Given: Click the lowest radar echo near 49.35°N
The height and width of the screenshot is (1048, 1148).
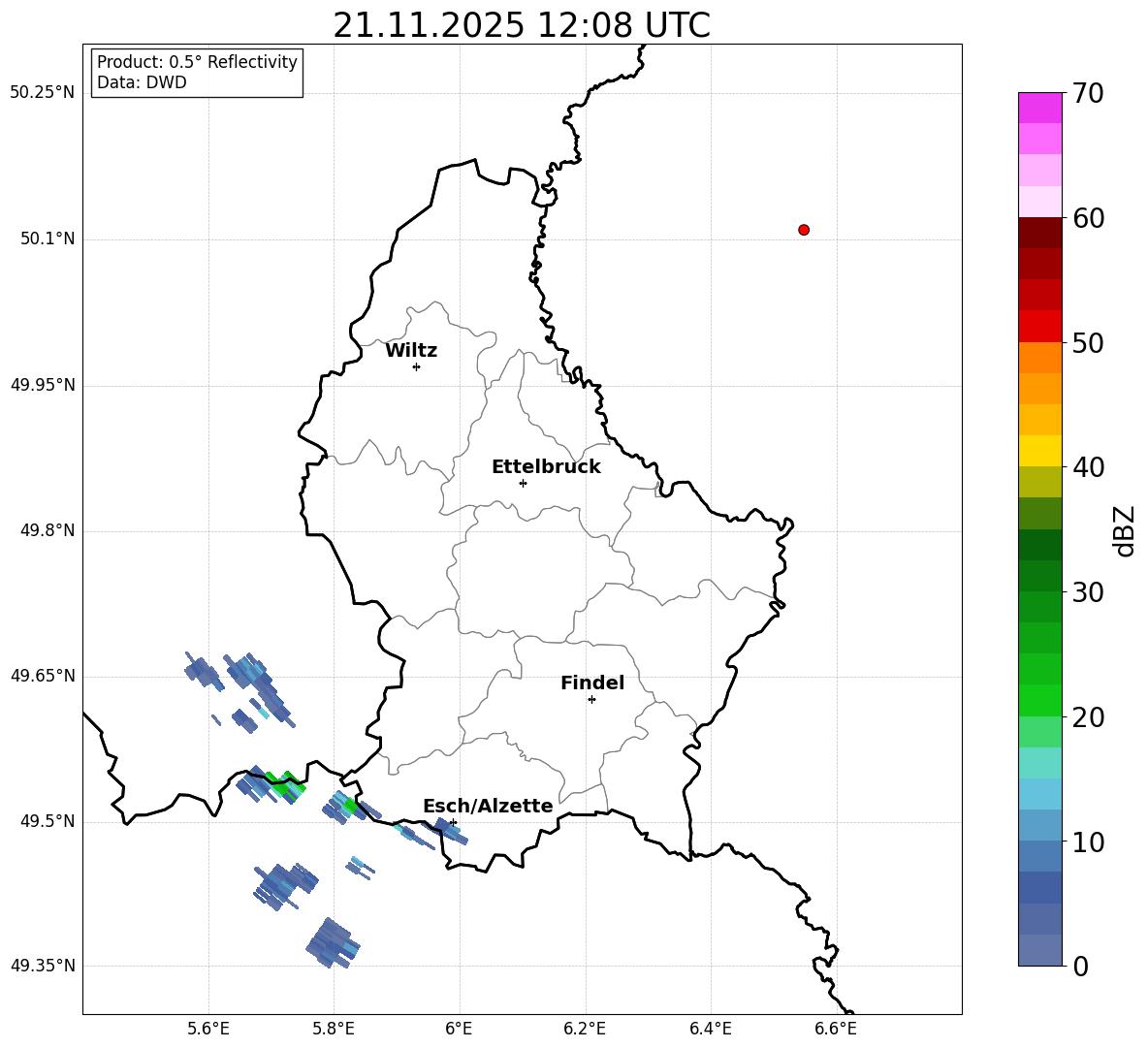Looking at the screenshot, I should click(x=334, y=944).
